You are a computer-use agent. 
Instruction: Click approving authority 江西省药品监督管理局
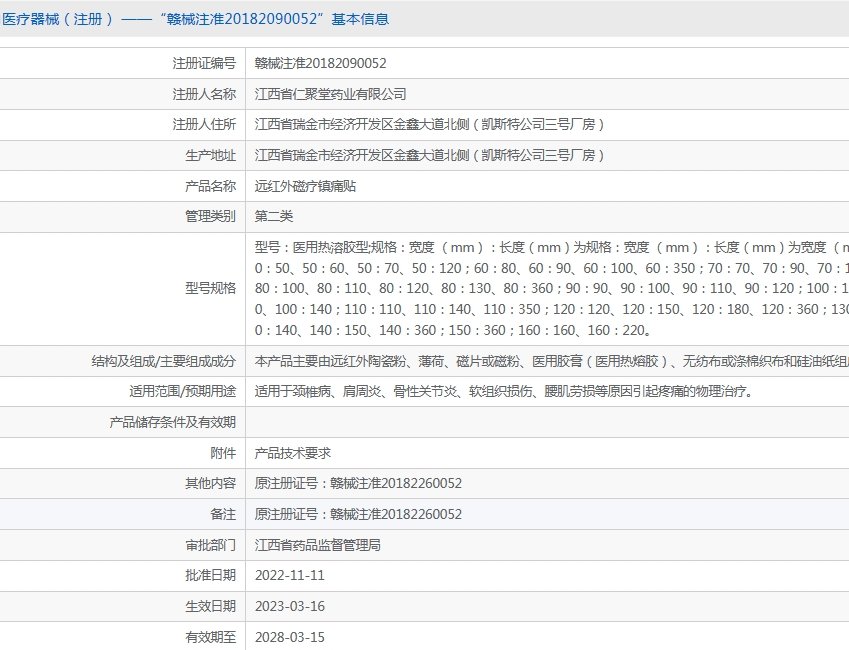(318, 545)
